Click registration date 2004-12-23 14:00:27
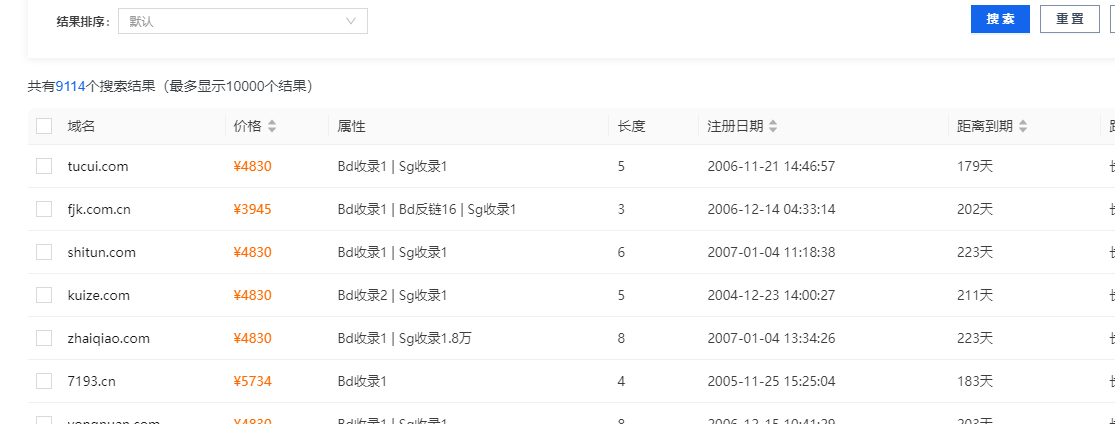Viewport: 1115px width, 424px height. (x=772, y=295)
